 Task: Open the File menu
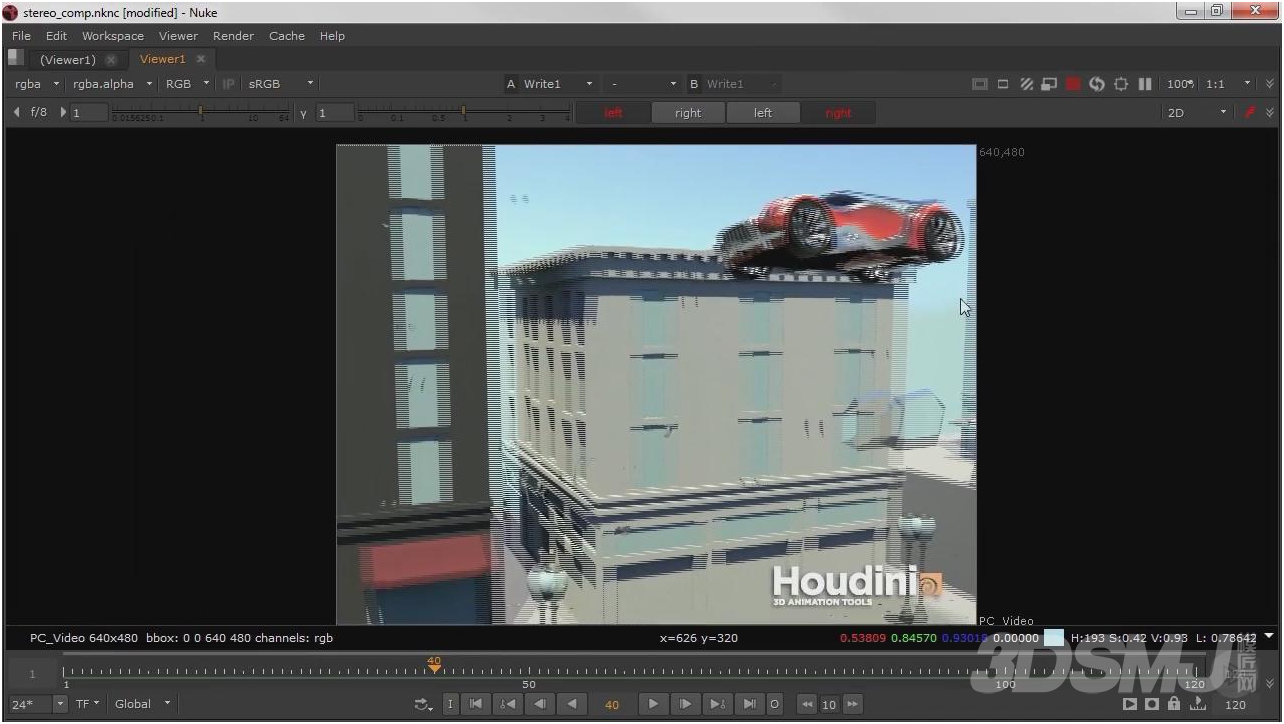pos(21,36)
